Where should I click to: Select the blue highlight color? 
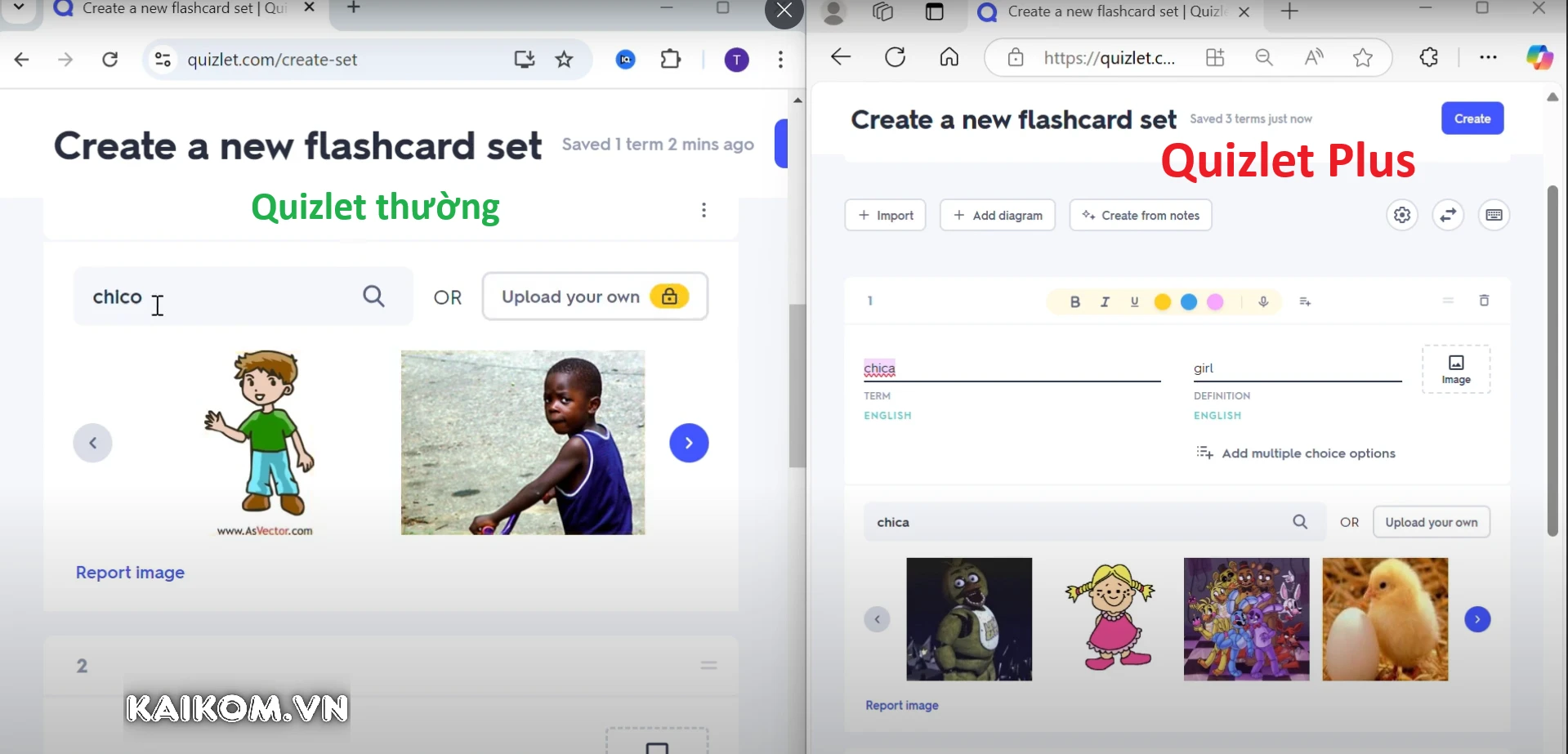(1189, 301)
